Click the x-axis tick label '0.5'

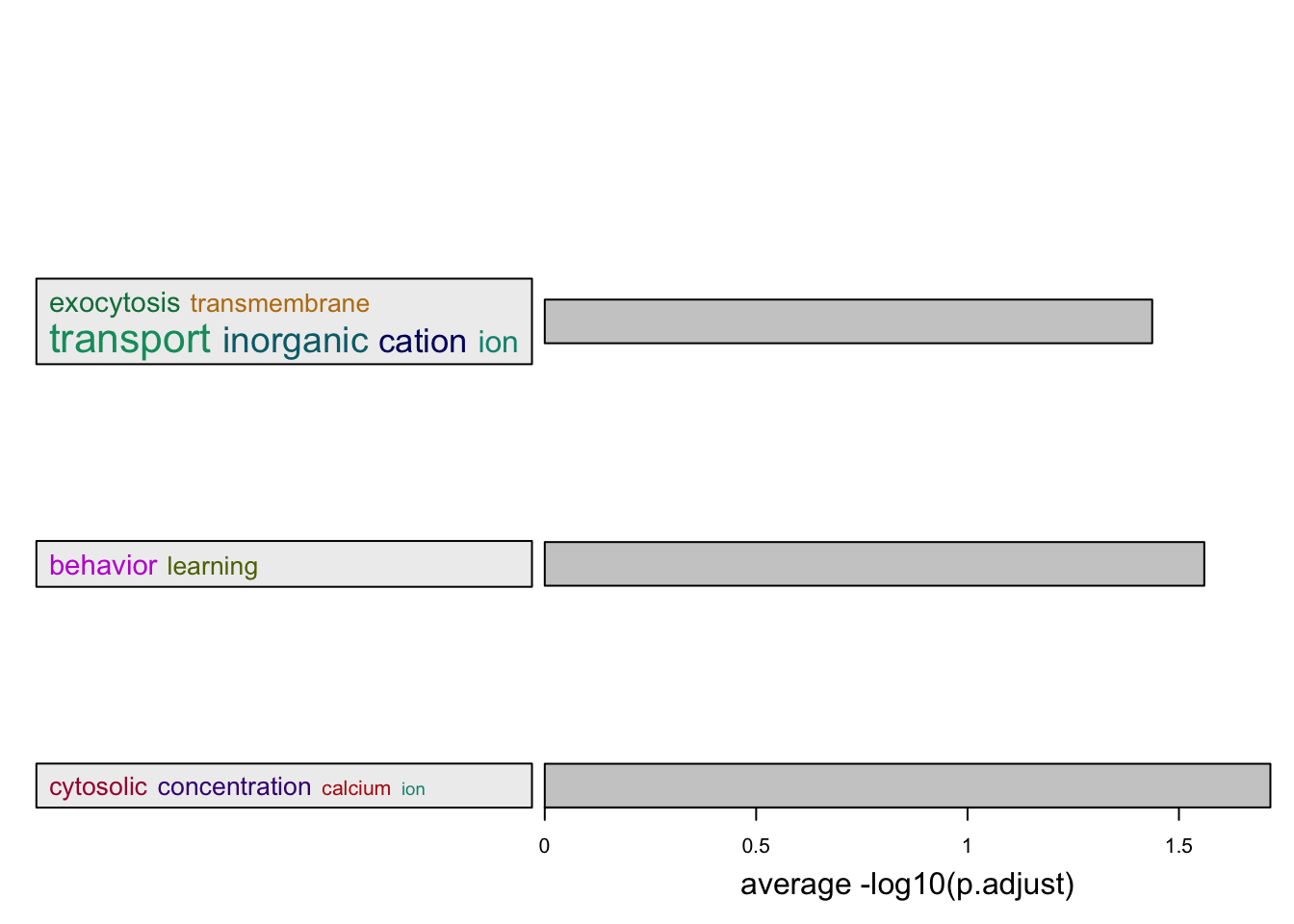click(x=756, y=846)
